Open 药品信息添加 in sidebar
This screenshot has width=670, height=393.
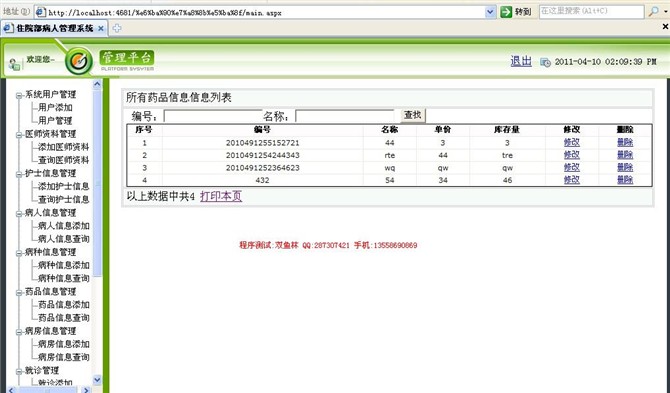tap(64, 305)
